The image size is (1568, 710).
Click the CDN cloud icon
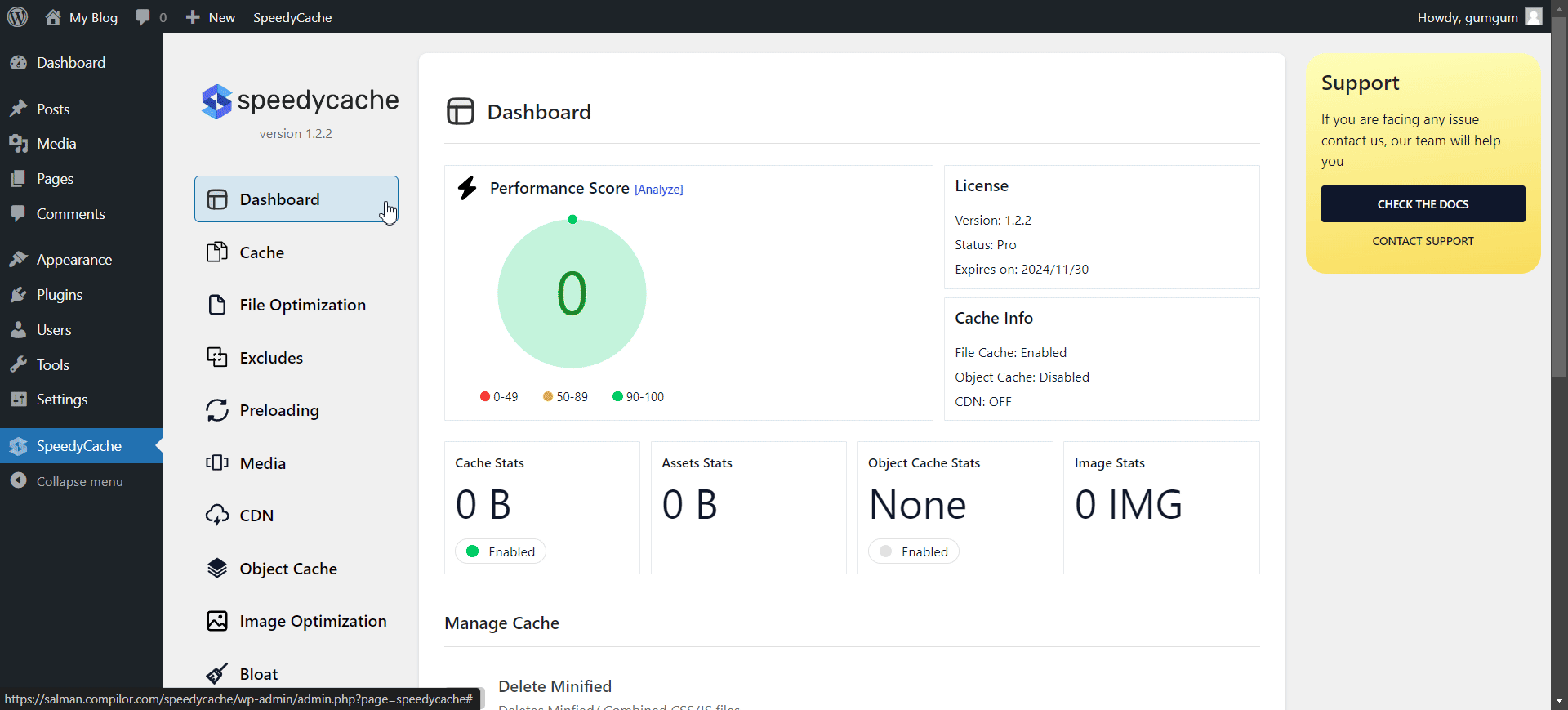(x=216, y=516)
